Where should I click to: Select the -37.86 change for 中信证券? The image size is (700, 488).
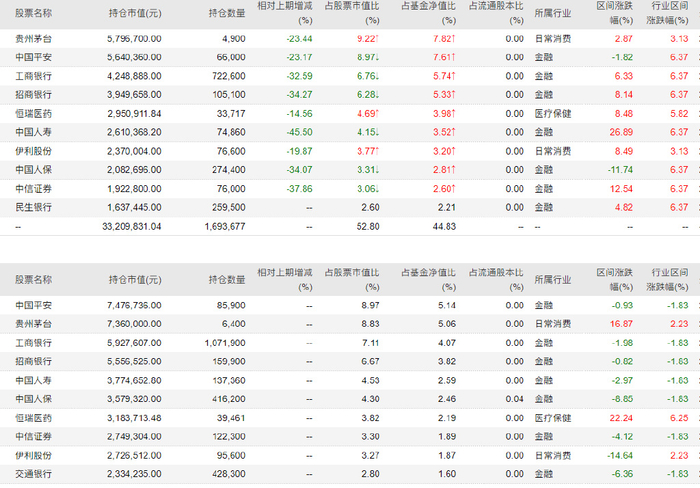299,188
